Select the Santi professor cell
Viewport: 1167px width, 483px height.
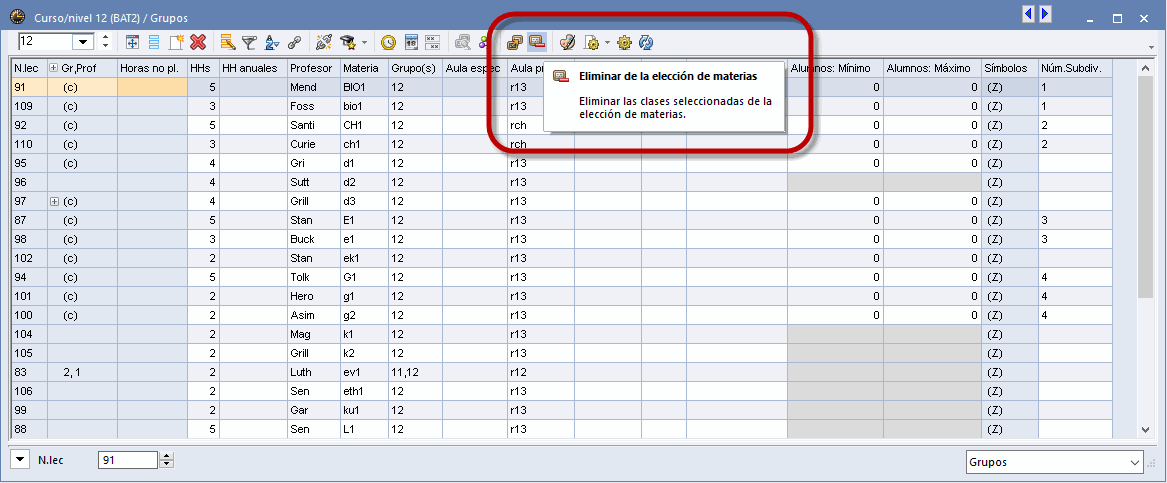coord(313,125)
